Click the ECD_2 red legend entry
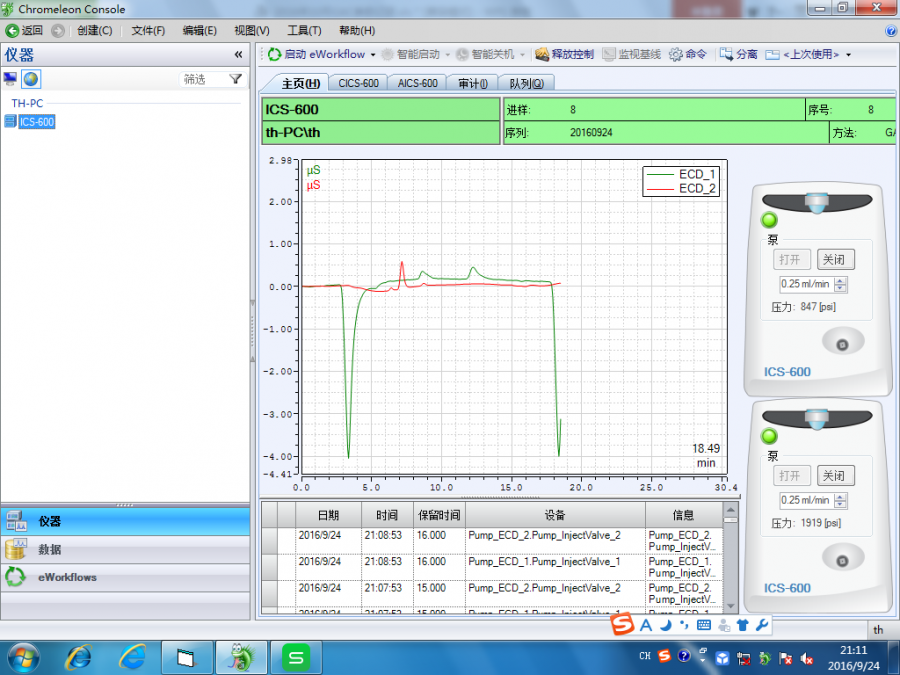This screenshot has height=675, width=900. pos(681,188)
